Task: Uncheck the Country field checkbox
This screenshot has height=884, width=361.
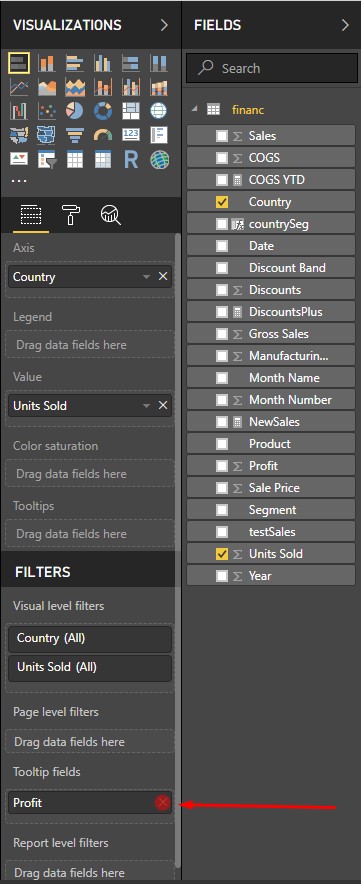Action: point(222,202)
